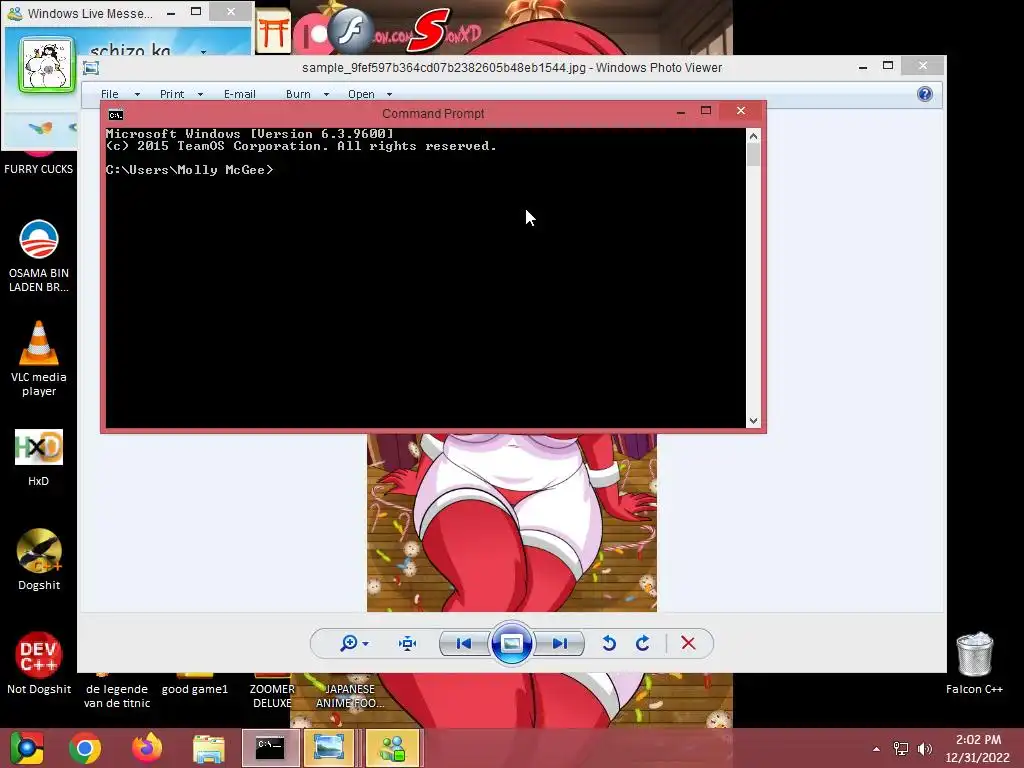Rotate the photo clockwise
1024x768 pixels.
(x=643, y=643)
